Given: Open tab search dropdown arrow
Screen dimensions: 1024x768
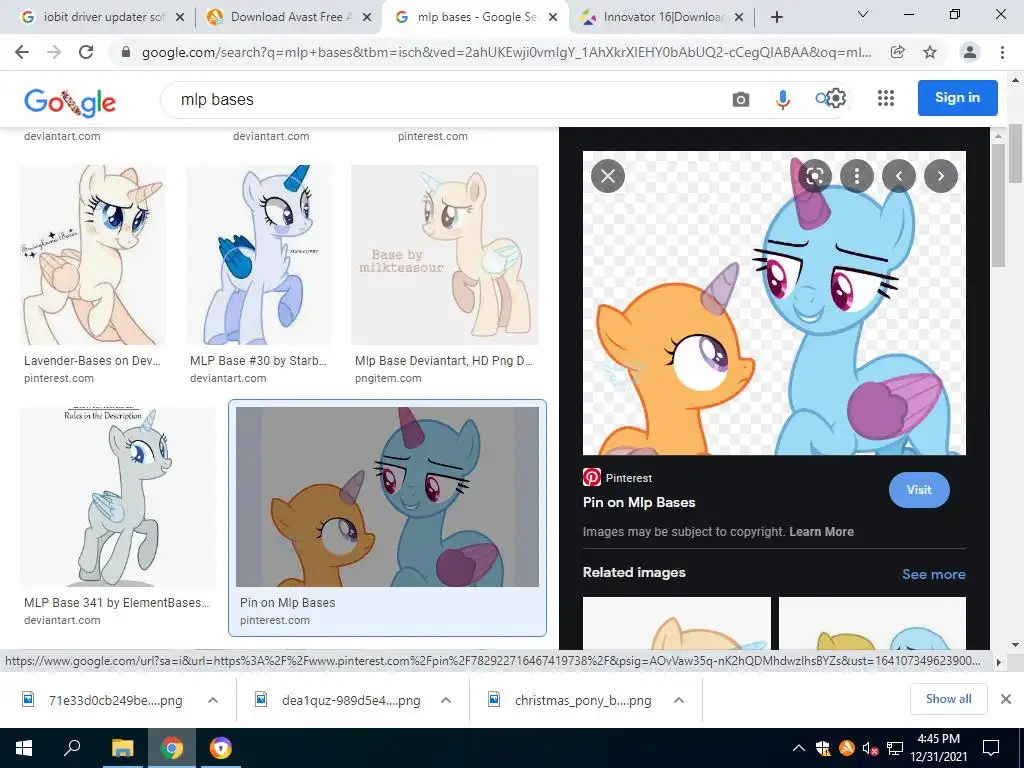Looking at the screenshot, I should point(862,14).
